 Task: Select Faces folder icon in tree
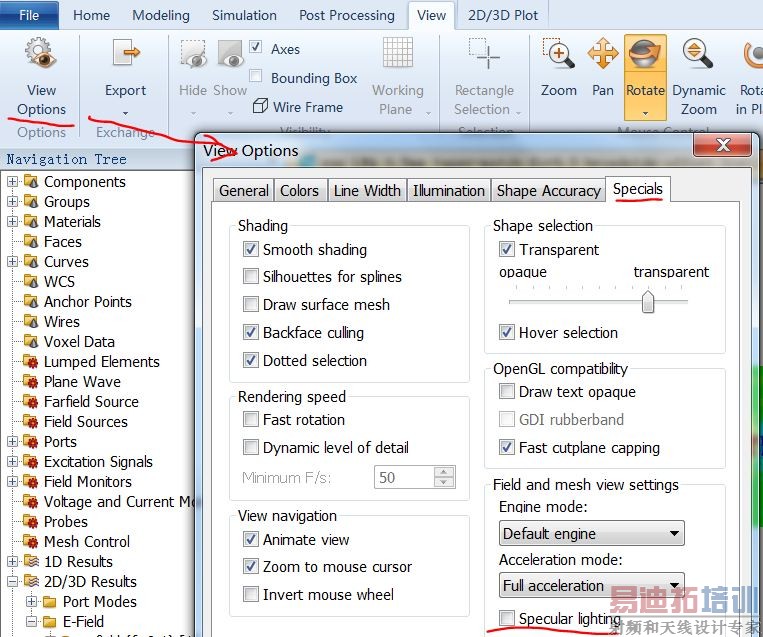(31, 241)
